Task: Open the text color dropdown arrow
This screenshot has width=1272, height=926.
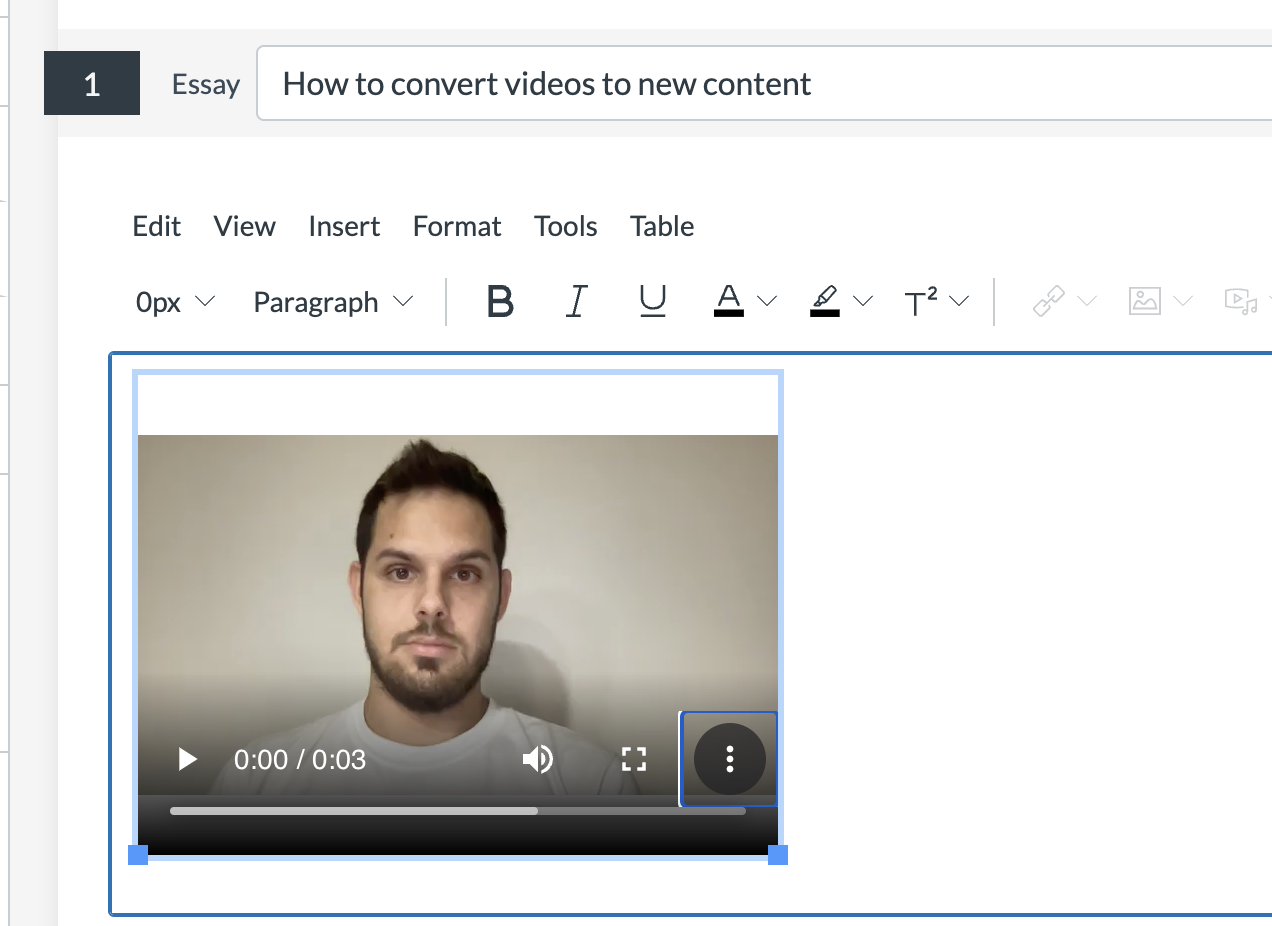Action: (767, 301)
